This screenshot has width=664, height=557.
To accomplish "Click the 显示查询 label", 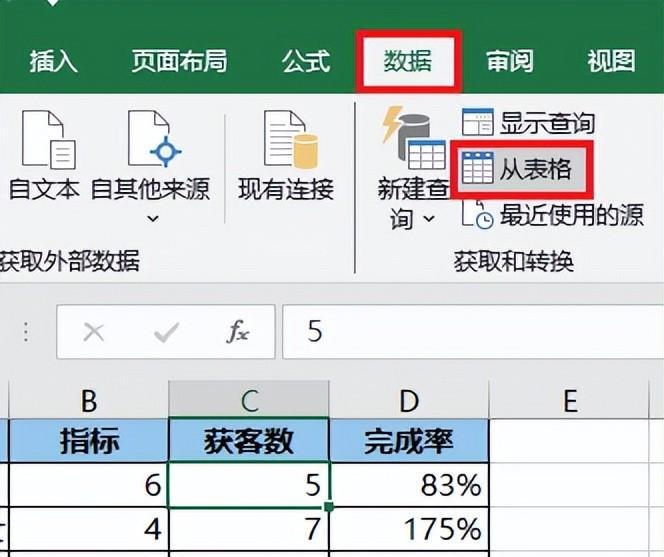I will 547,123.
